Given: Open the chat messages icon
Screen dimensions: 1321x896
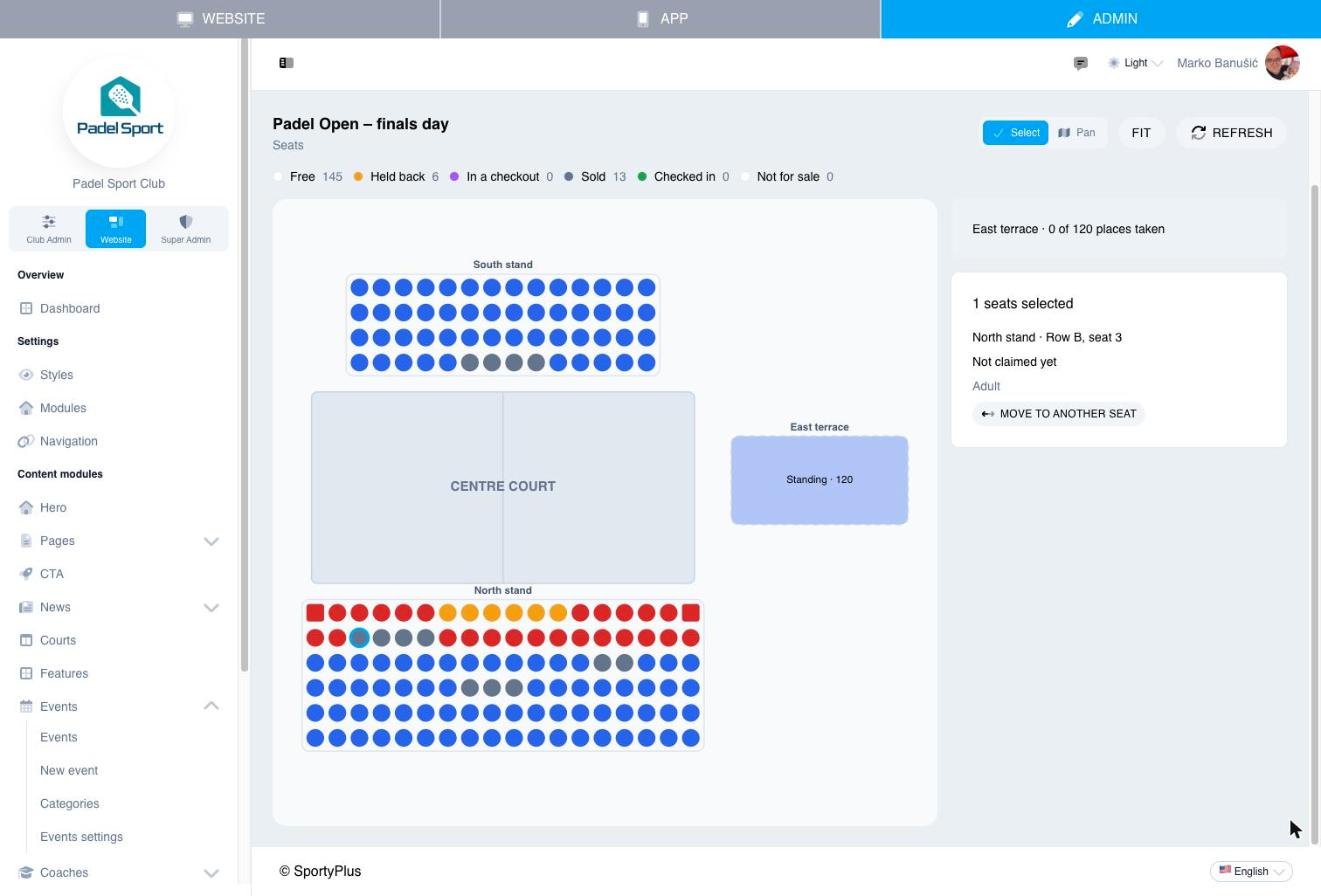Looking at the screenshot, I should [1080, 63].
